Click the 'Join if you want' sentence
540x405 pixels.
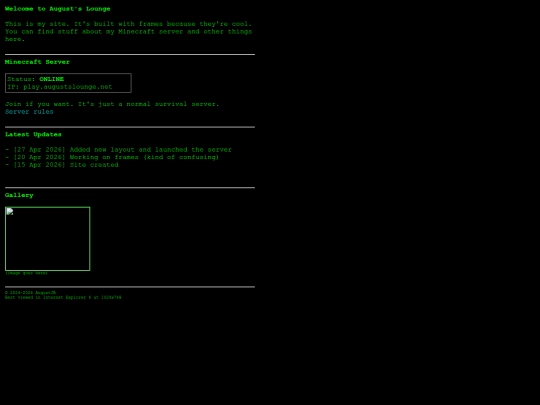112,104
